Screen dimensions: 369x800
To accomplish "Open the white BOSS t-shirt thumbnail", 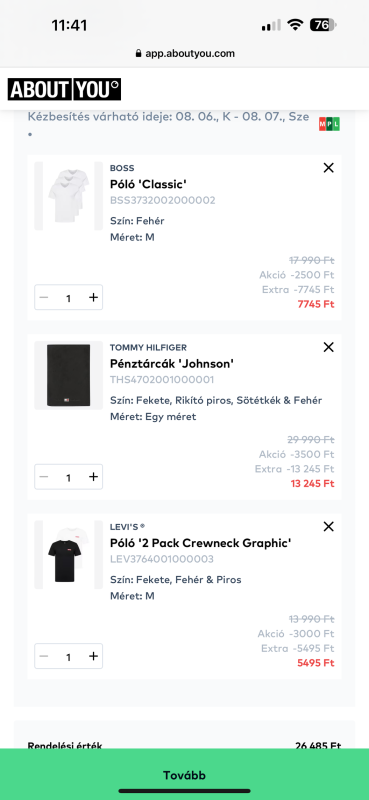I will (68, 196).
